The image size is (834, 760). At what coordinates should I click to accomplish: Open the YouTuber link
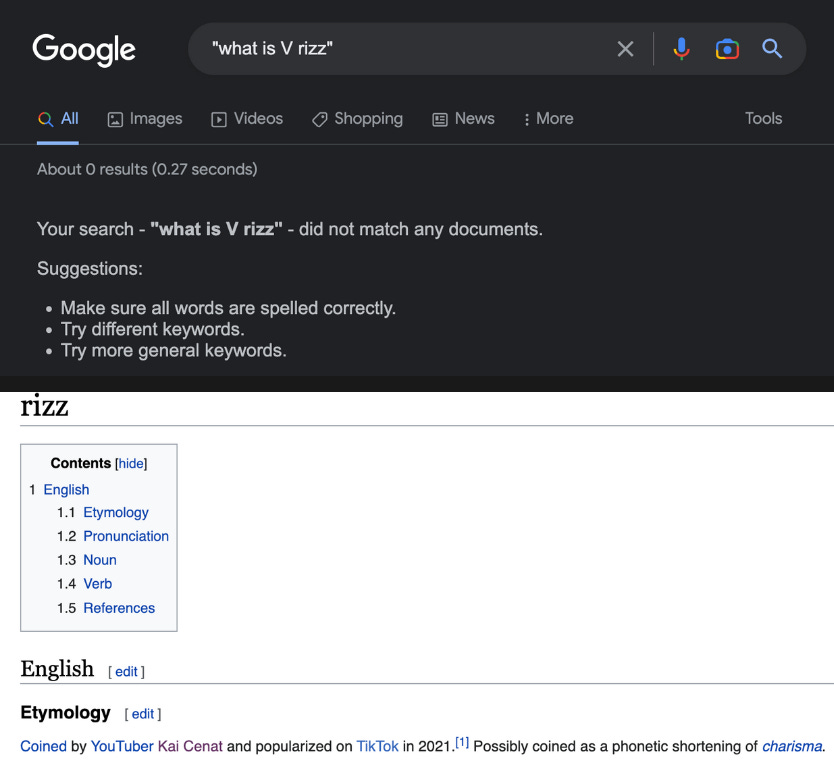click(122, 746)
